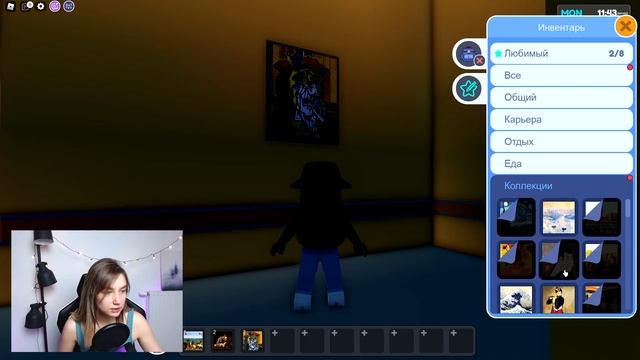Select the Любимый favorites category
Viewport: 640px width, 360px height.
tap(561, 53)
